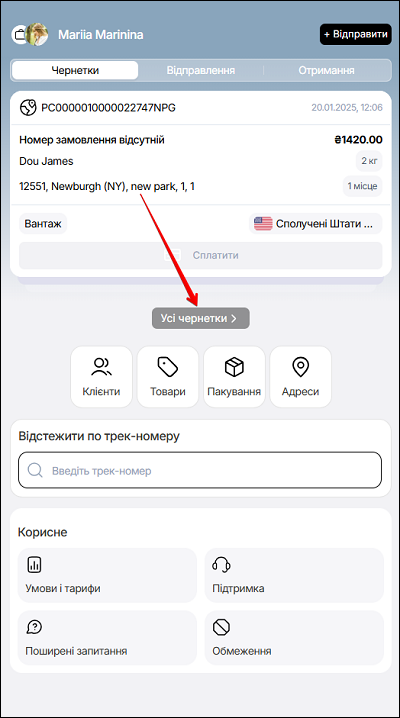Screen dimensions: 400x718
Task: Open the Пакування box icon tile
Action: [234, 376]
